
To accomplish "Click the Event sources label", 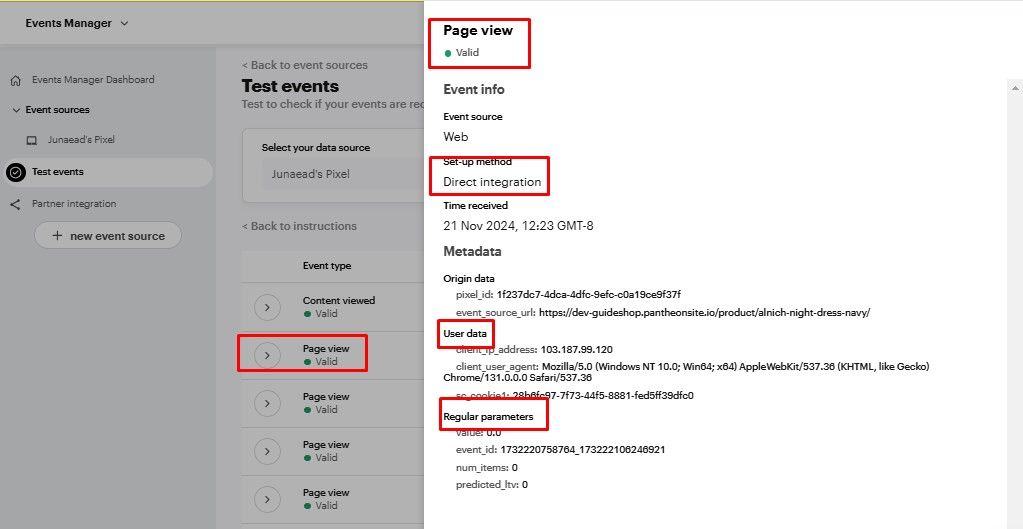I will [57, 110].
